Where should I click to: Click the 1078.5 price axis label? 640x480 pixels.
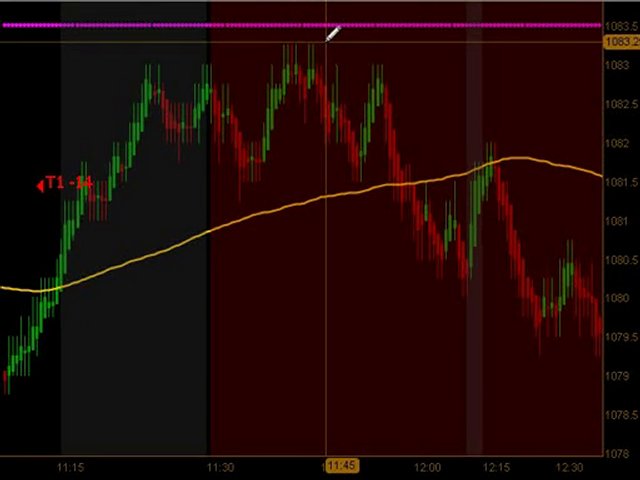(x=621, y=415)
